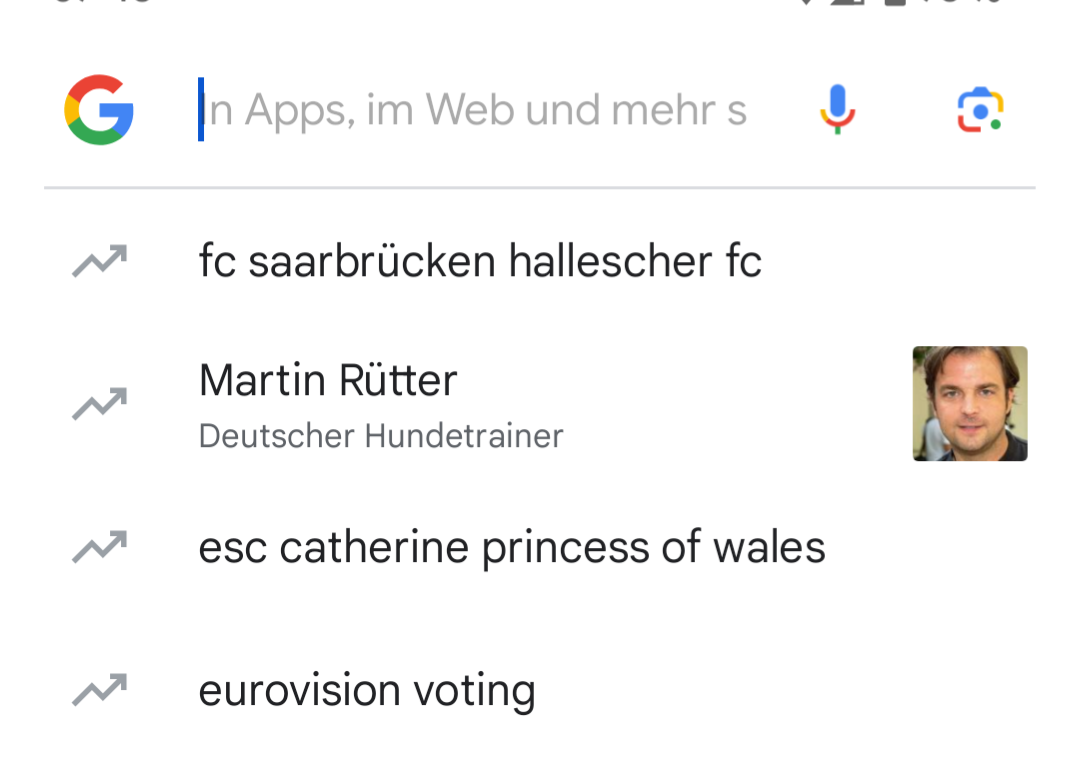Tap the trending arrow beside fc saarbrücken
The width and height of the screenshot is (1073, 767).
[100, 261]
